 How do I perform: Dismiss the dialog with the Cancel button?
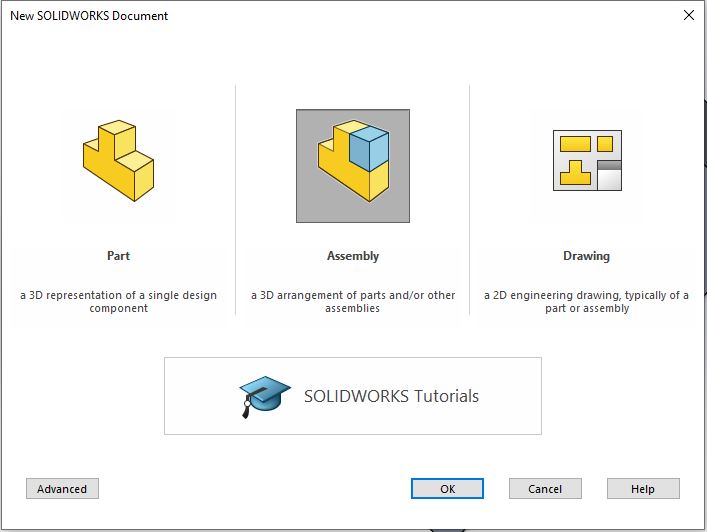(545, 489)
